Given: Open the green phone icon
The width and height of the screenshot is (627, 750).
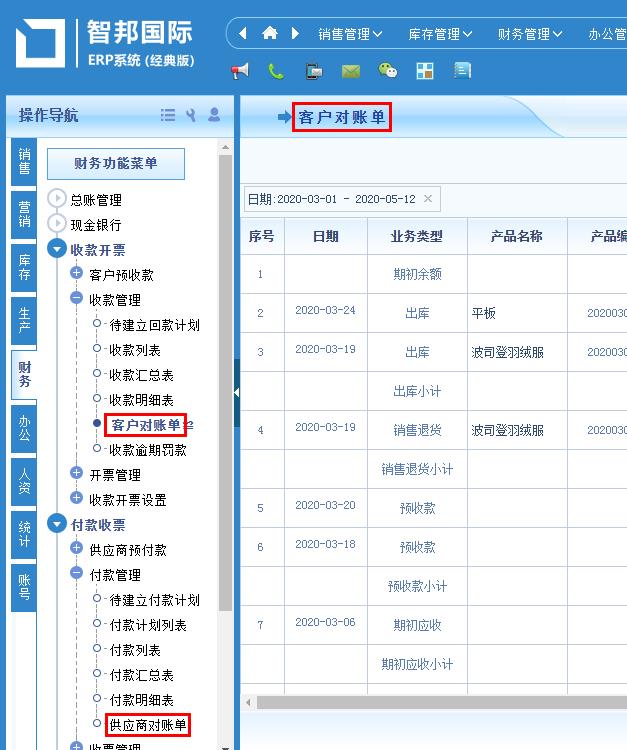Looking at the screenshot, I should tap(276, 71).
